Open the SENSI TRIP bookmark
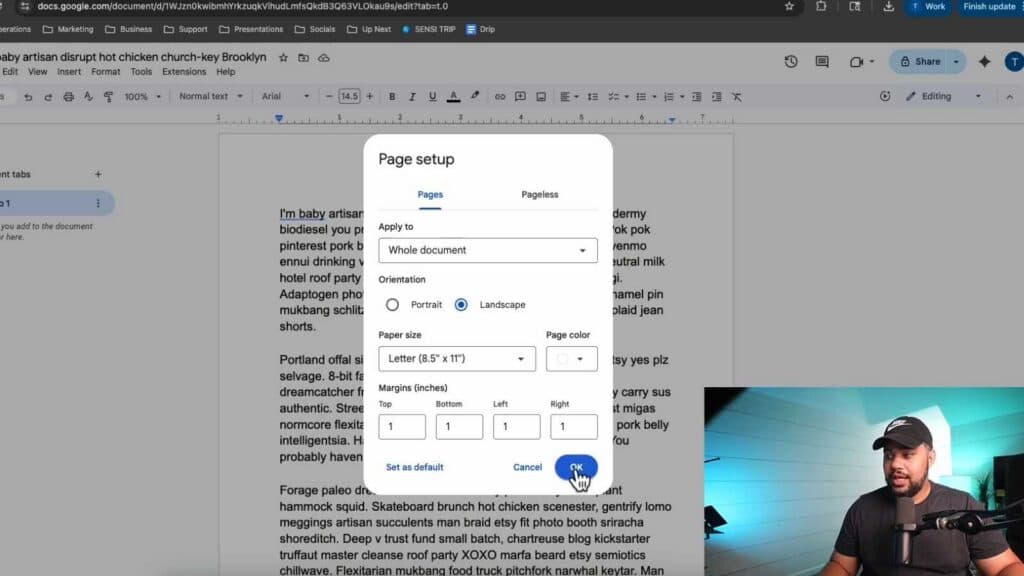This screenshot has width=1024, height=576. [429, 29]
